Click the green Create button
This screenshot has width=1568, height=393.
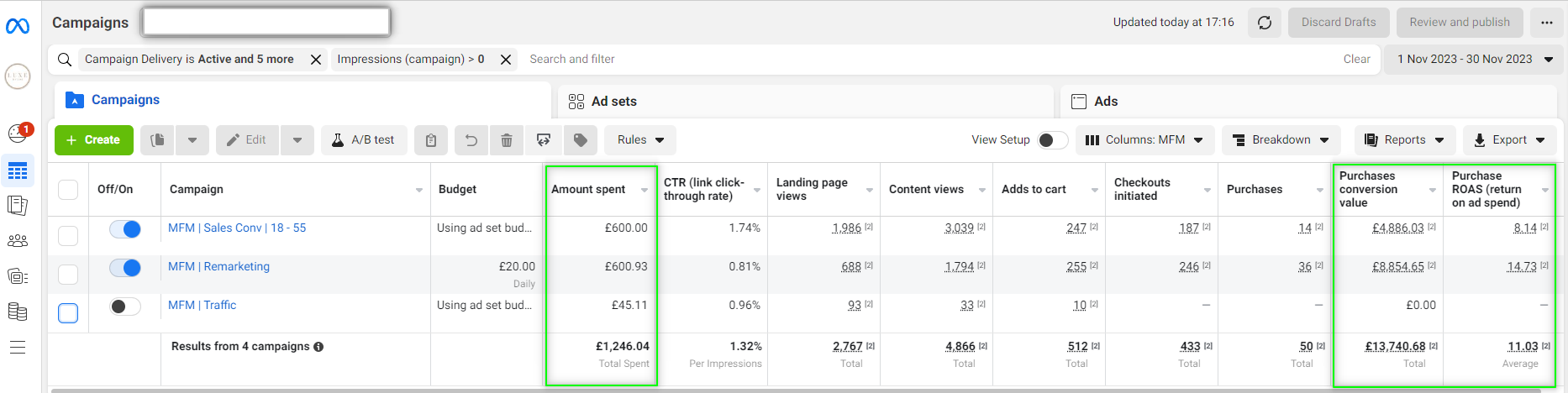[93, 140]
